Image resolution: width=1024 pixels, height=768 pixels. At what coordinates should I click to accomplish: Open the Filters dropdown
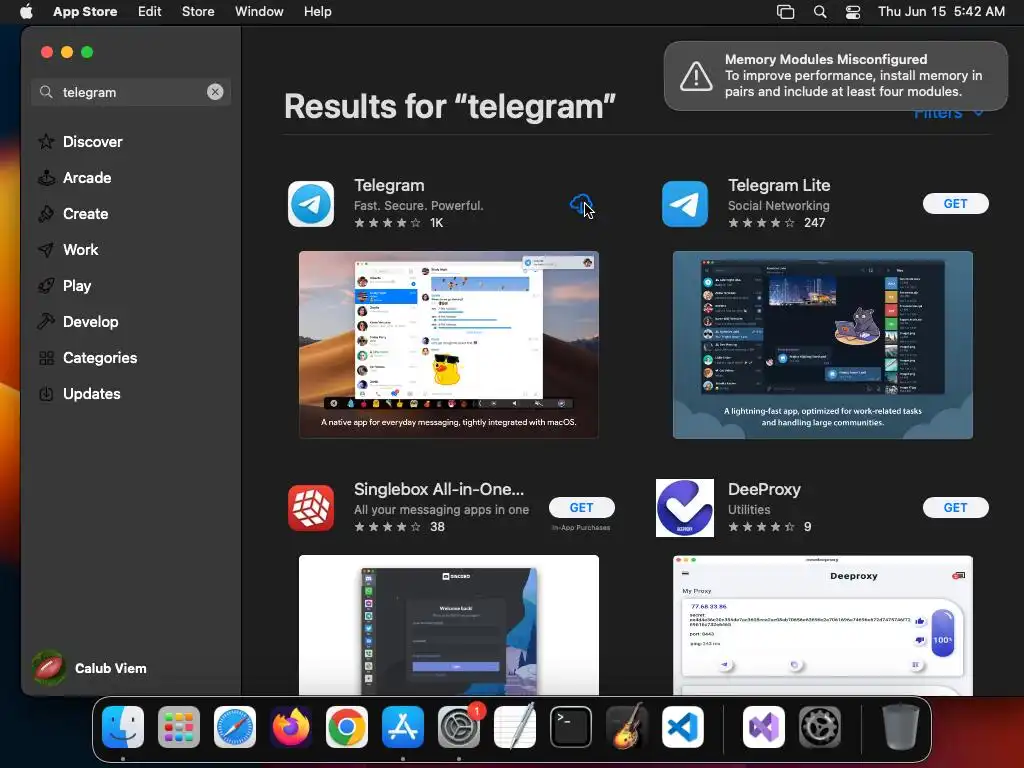tap(948, 113)
